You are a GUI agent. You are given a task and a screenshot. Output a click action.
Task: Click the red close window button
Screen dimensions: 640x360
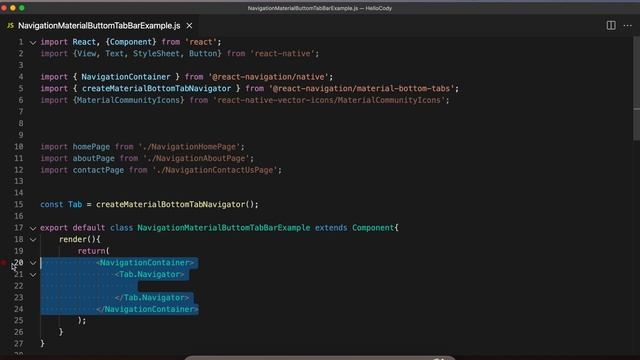[x=4, y=8]
